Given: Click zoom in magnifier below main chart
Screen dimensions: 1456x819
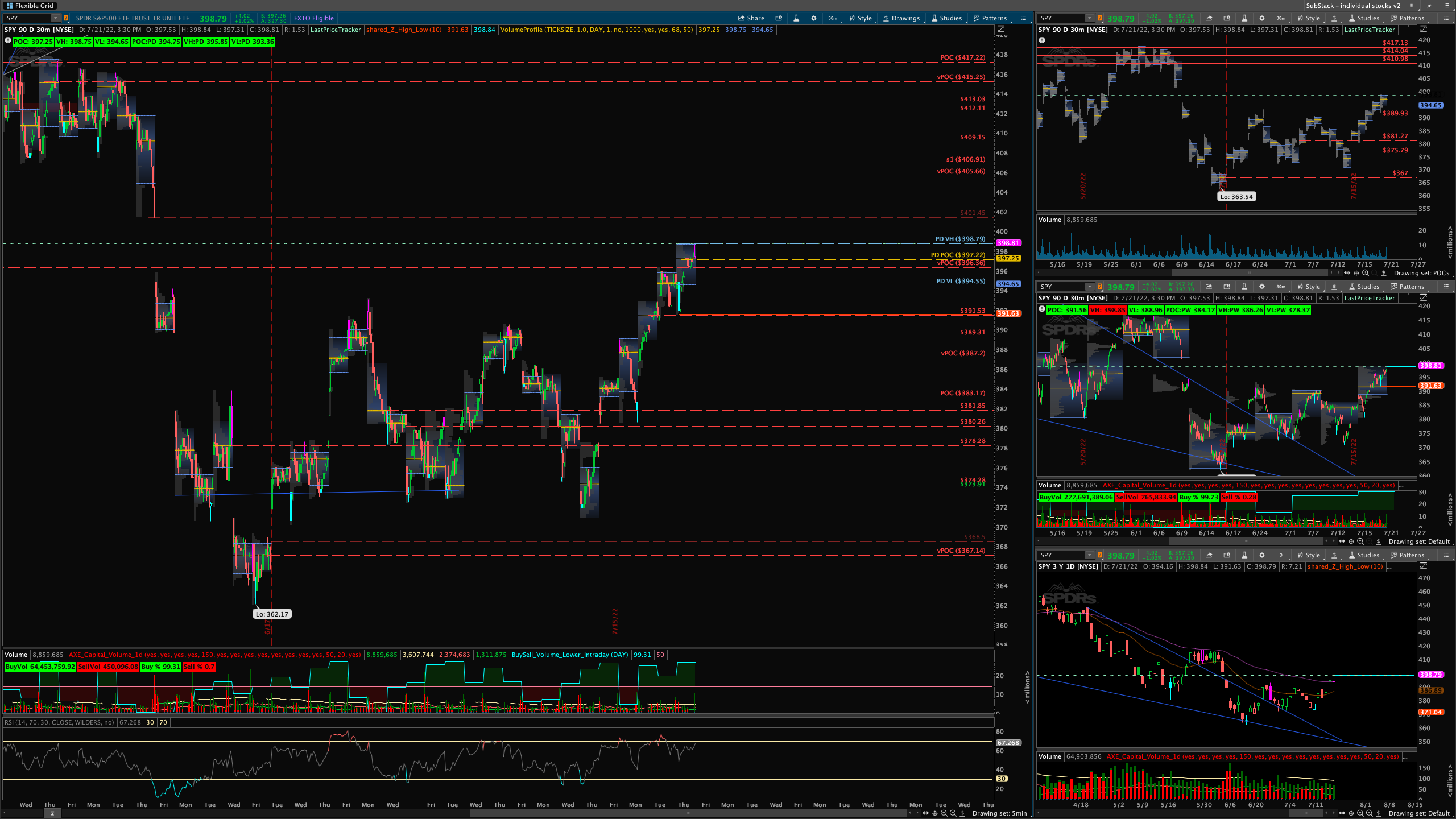Looking at the screenshot, I should pyautogui.click(x=944, y=813).
